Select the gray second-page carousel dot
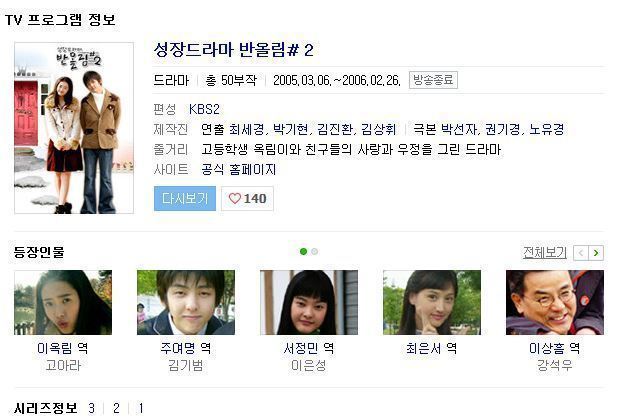Screen dimensions: 617x418 314,252
